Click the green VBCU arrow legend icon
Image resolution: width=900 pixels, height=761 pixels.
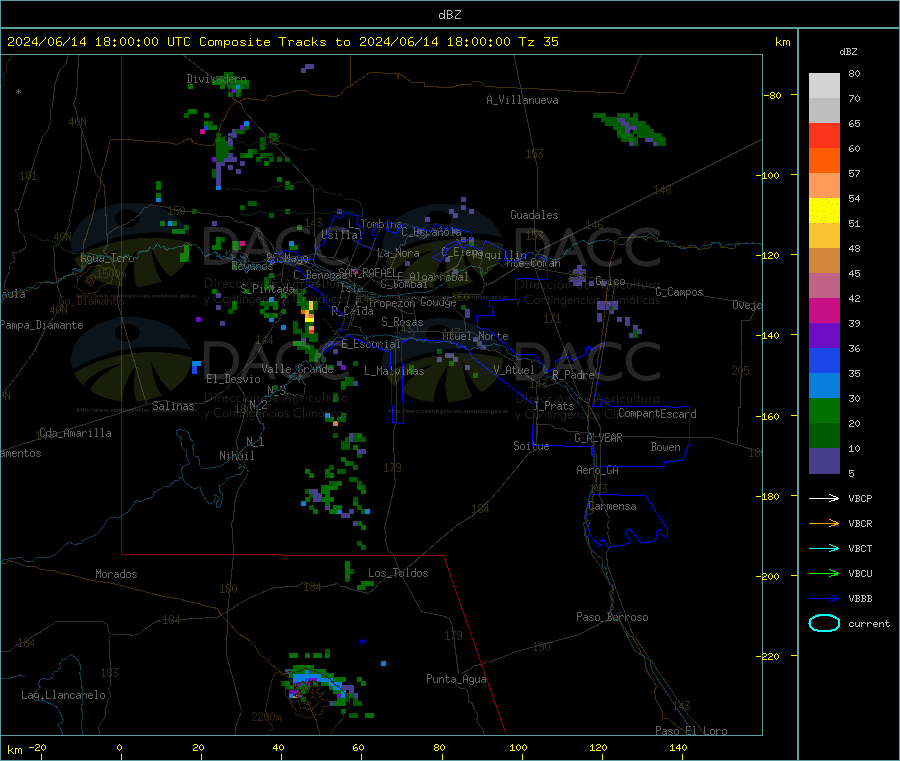(824, 573)
